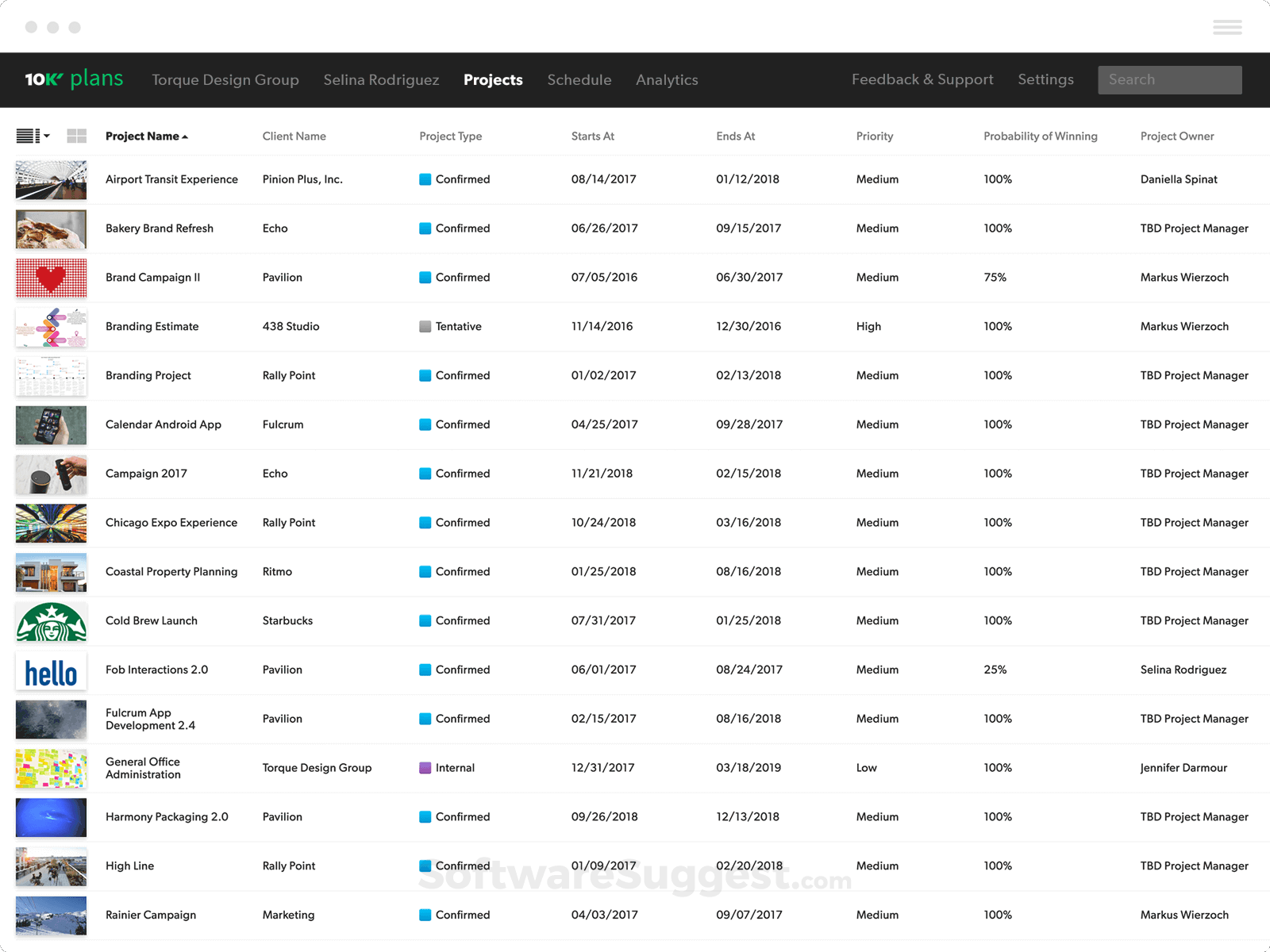Open Fob Interactions hello thumbnail
Viewport: 1270px width, 952px height.
pyautogui.click(x=51, y=670)
